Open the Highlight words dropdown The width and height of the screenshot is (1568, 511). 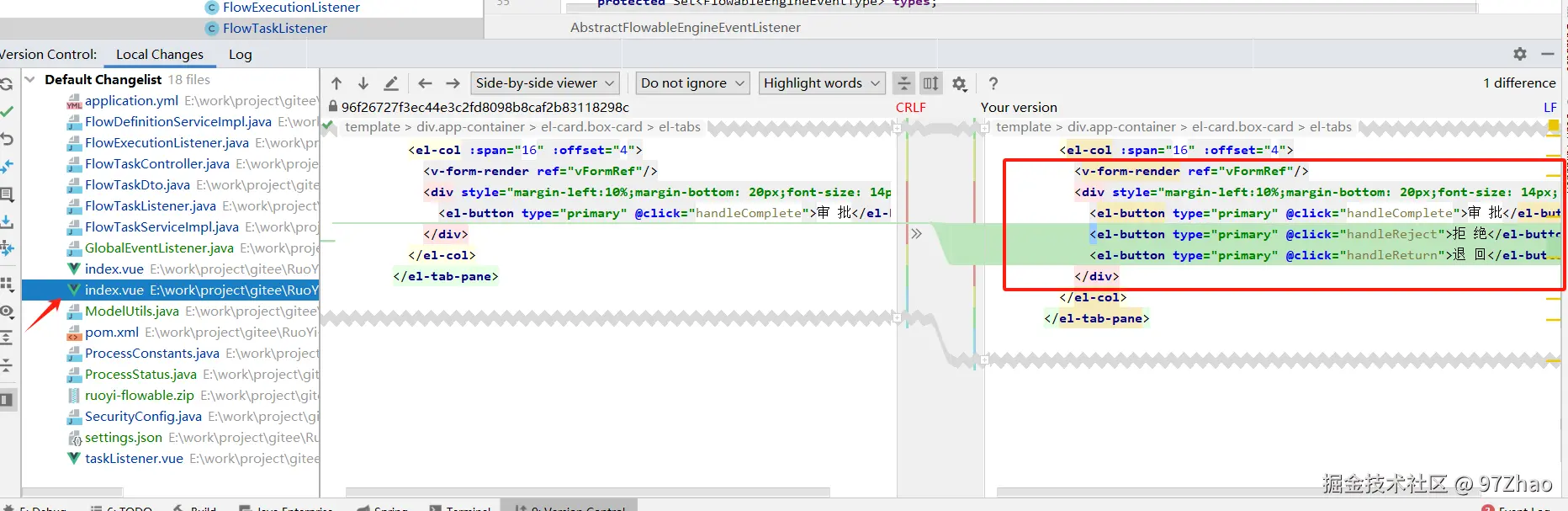[821, 83]
